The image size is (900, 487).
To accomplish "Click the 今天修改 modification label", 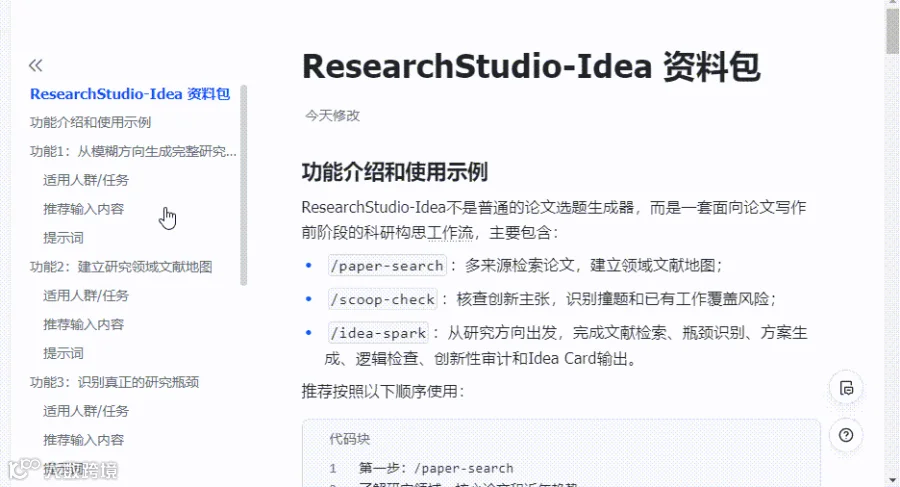I will [332, 115].
